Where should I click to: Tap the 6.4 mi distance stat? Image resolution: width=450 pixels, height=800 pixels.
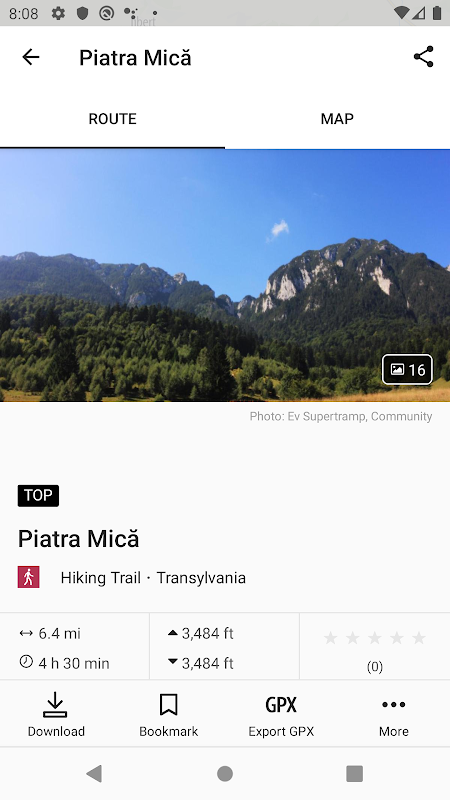[50, 634]
